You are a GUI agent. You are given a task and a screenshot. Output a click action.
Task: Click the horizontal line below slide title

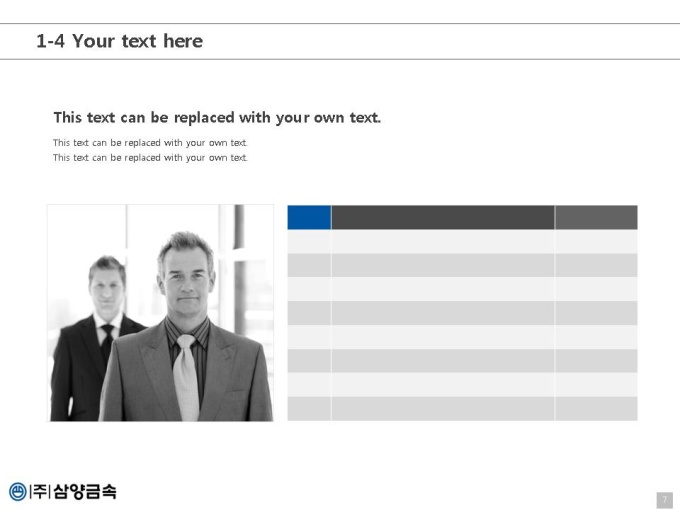point(340,59)
